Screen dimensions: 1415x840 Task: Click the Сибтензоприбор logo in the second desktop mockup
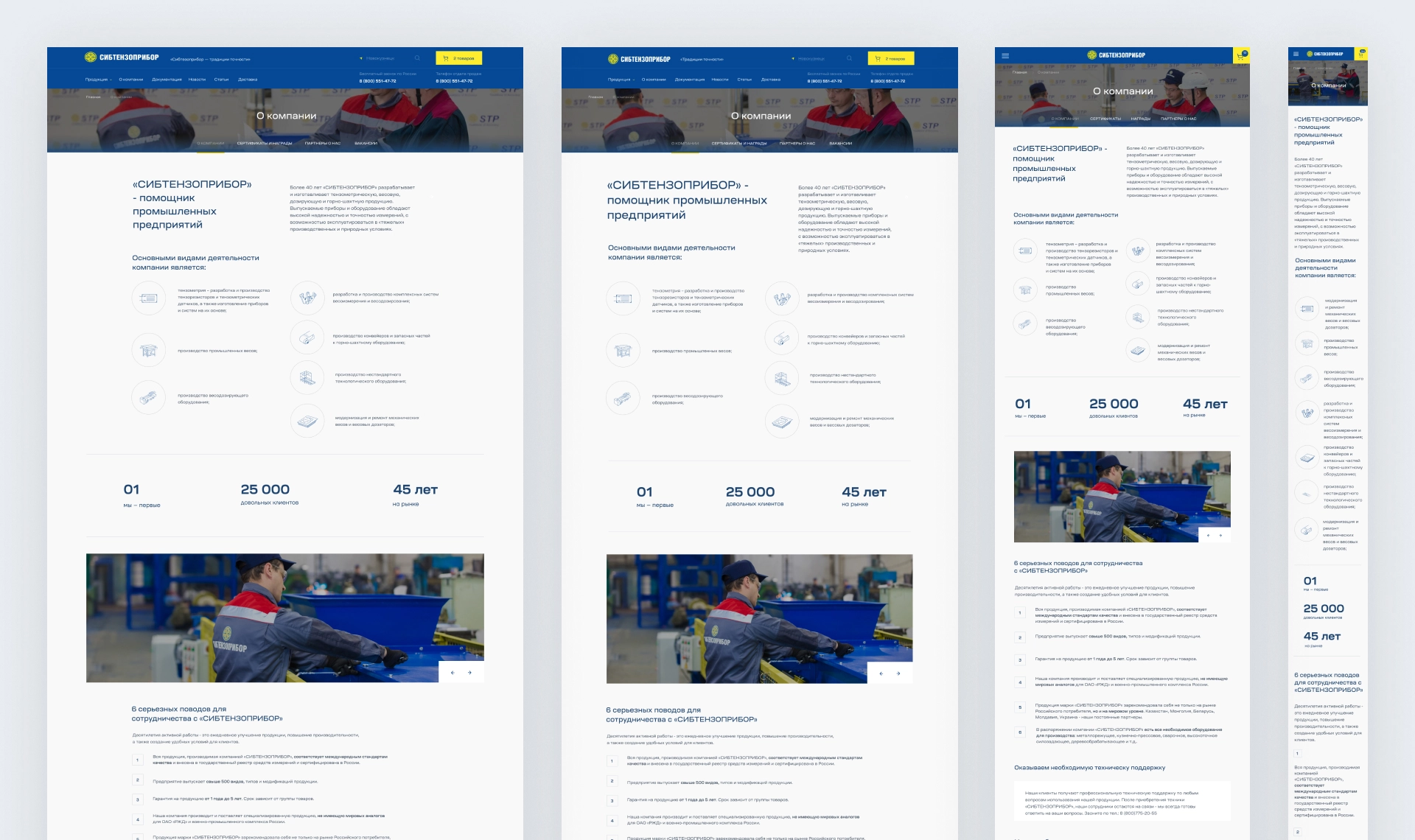(639, 59)
